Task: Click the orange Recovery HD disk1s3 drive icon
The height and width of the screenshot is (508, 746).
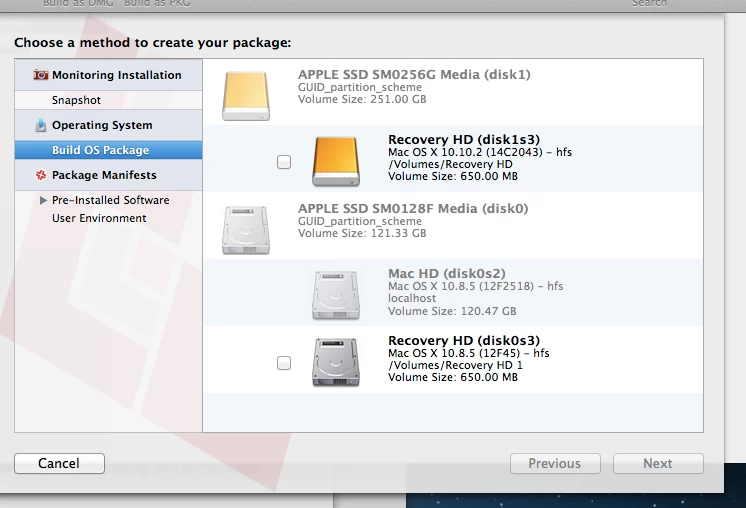Action: point(336,161)
